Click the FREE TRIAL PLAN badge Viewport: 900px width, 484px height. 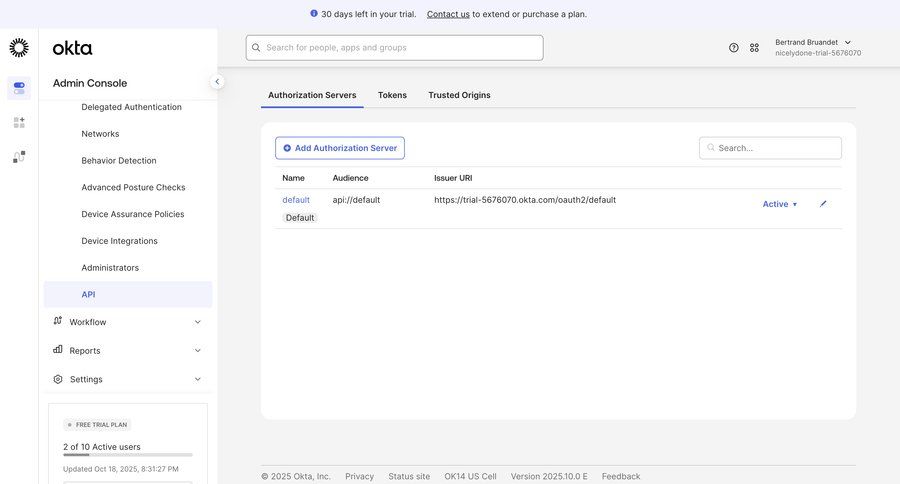tap(97, 425)
